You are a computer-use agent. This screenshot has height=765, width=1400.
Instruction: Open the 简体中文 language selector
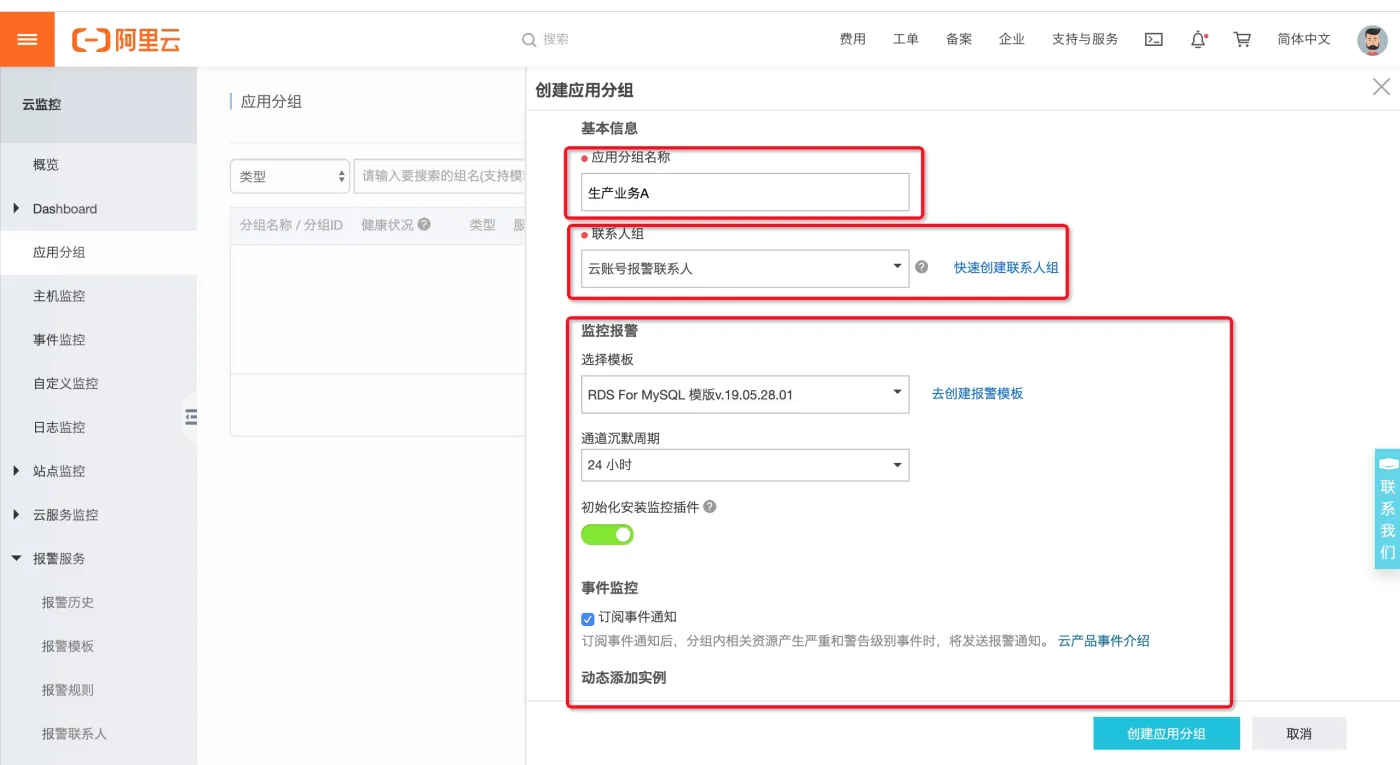click(1304, 39)
